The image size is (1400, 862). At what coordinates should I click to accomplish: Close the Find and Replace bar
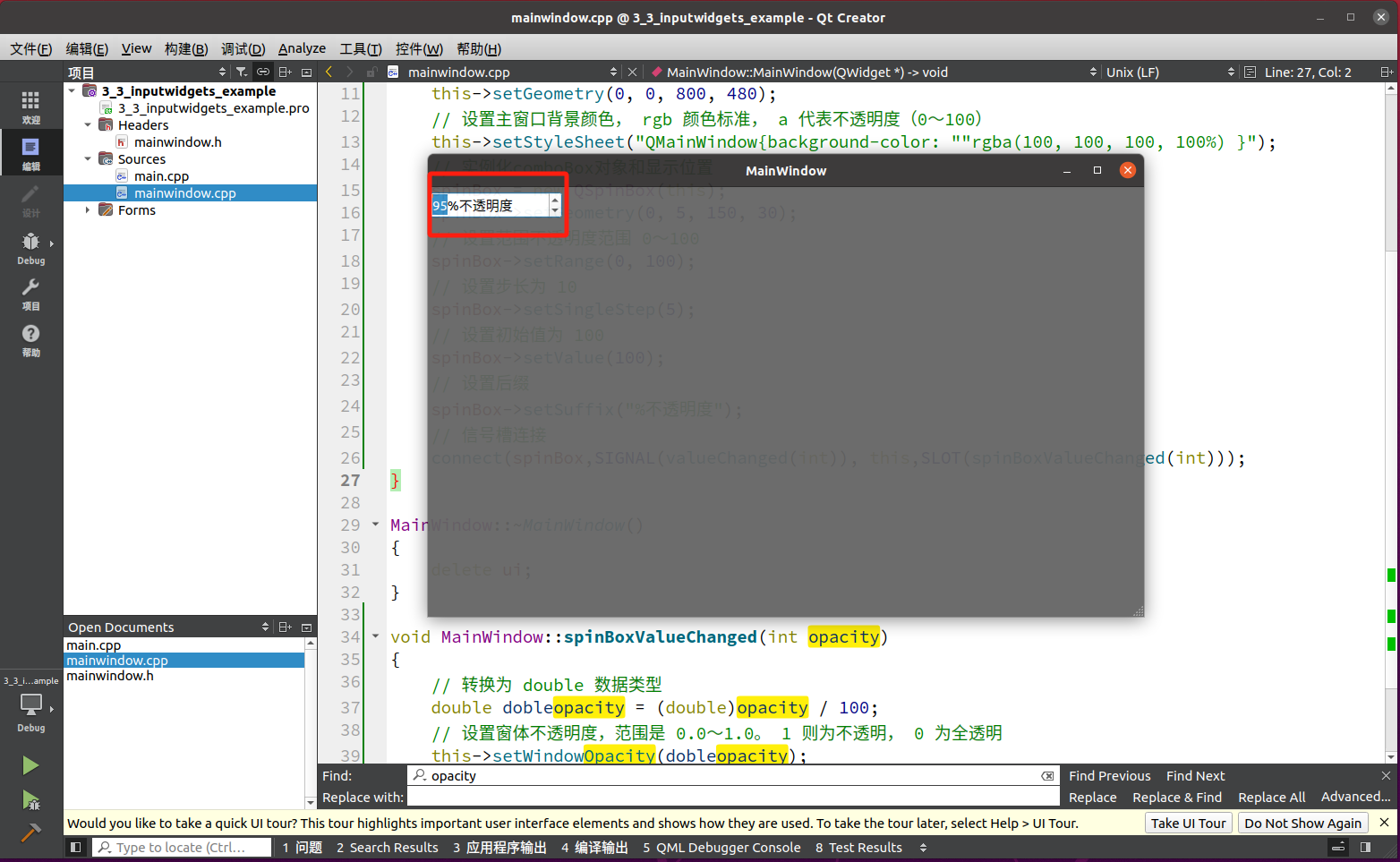(1386, 775)
